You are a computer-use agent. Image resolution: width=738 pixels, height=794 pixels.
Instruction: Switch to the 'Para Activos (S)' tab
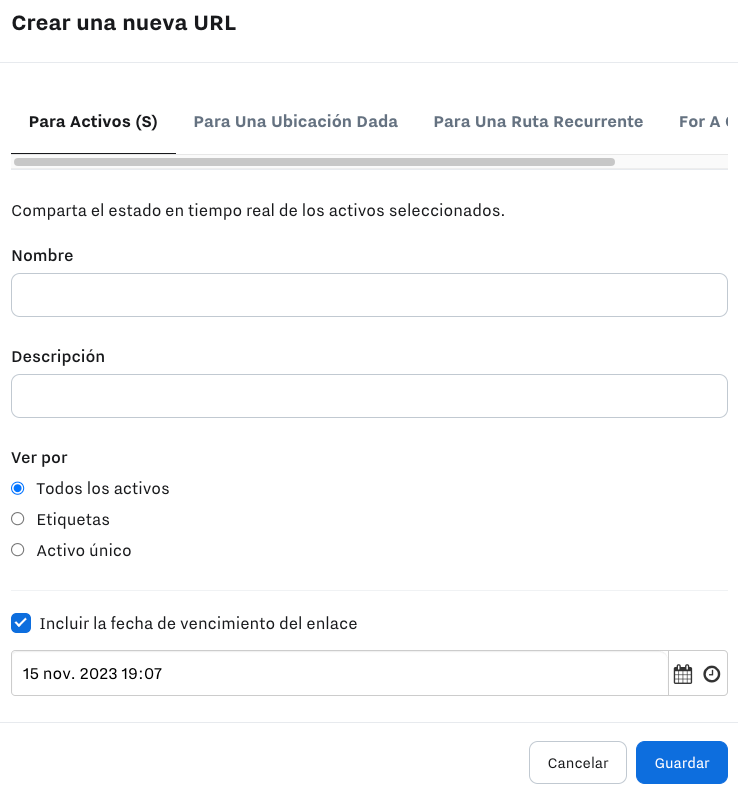tap(93, 122)
